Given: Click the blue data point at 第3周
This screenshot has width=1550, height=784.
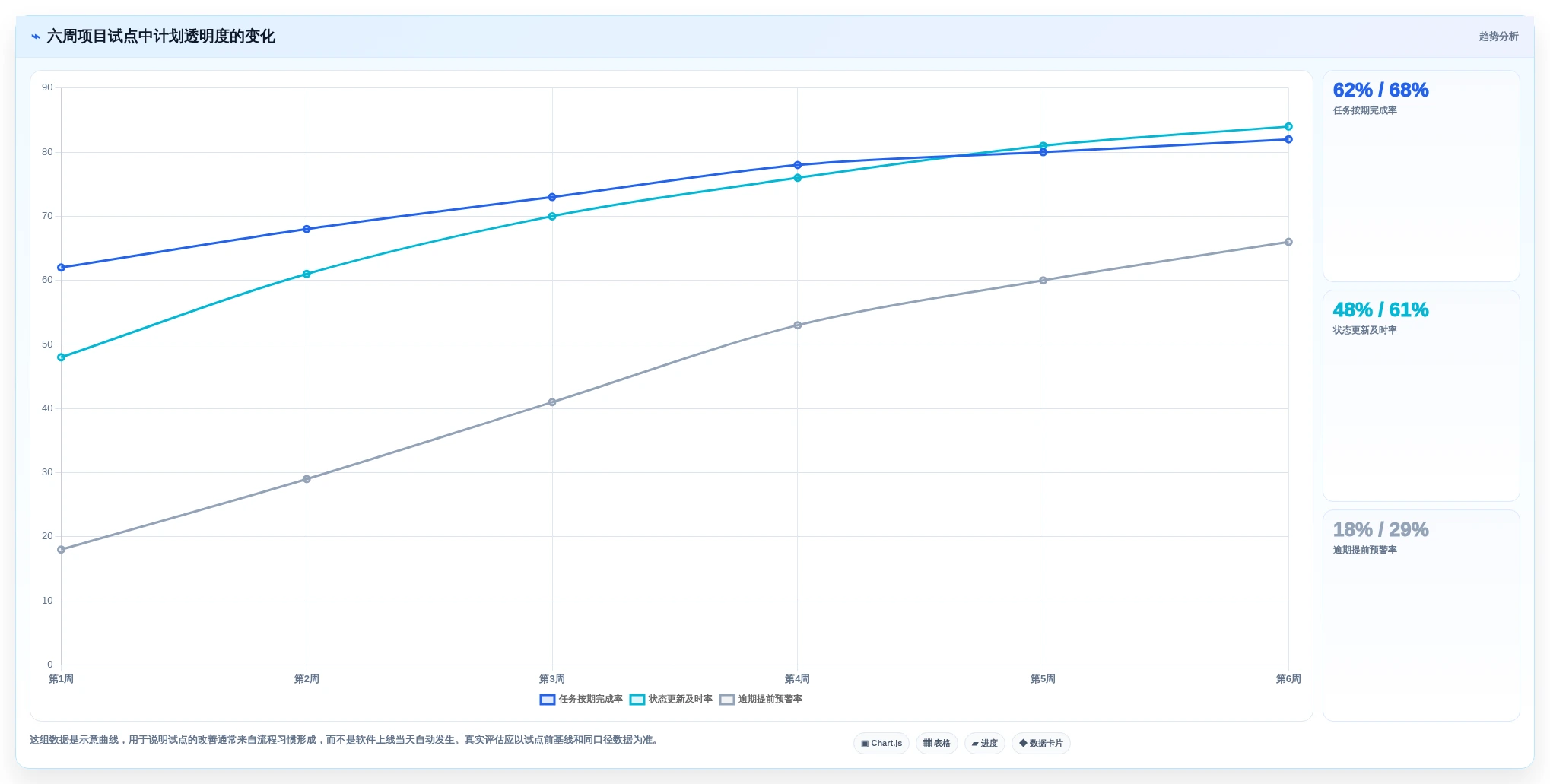Looking at the screenshot, I should click(x=552, y=197).
